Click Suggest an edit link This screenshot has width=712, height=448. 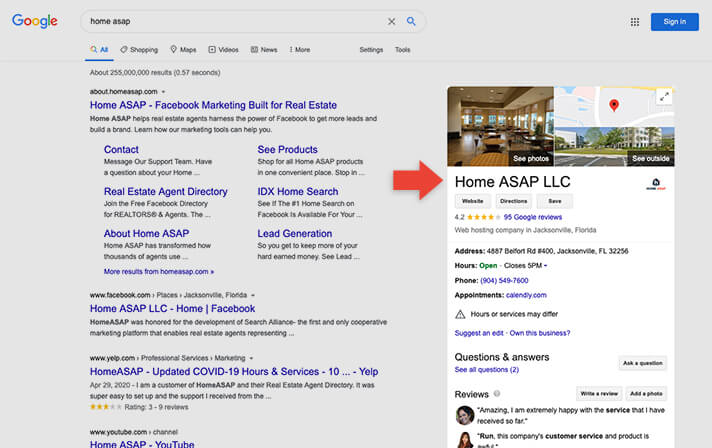click(479, 333)
